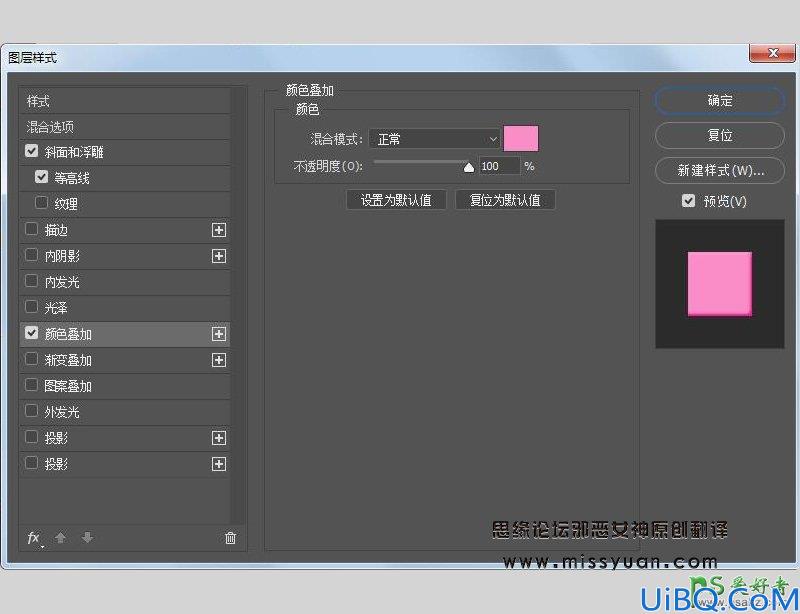Screen dimensions: 800x614
Task: Click the 不透明度 slider handle
Action: click(469, 167)
